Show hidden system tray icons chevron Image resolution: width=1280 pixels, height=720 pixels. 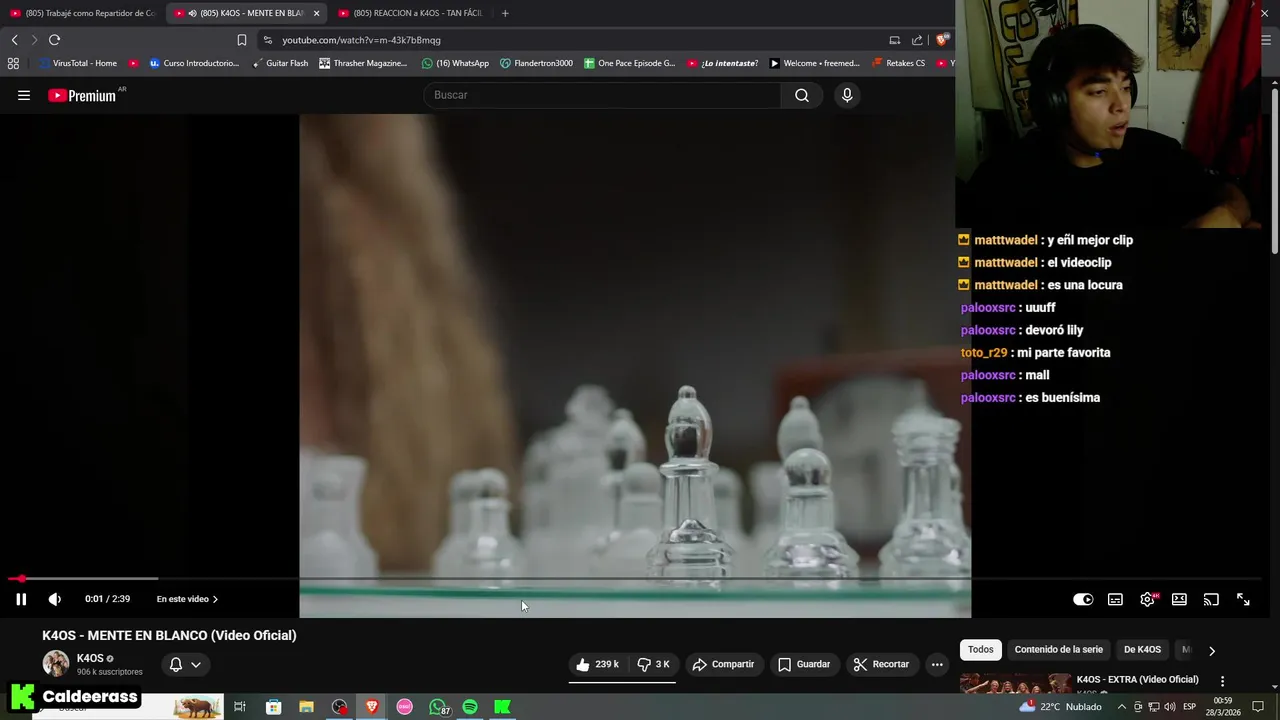(x=1121, y=707)
